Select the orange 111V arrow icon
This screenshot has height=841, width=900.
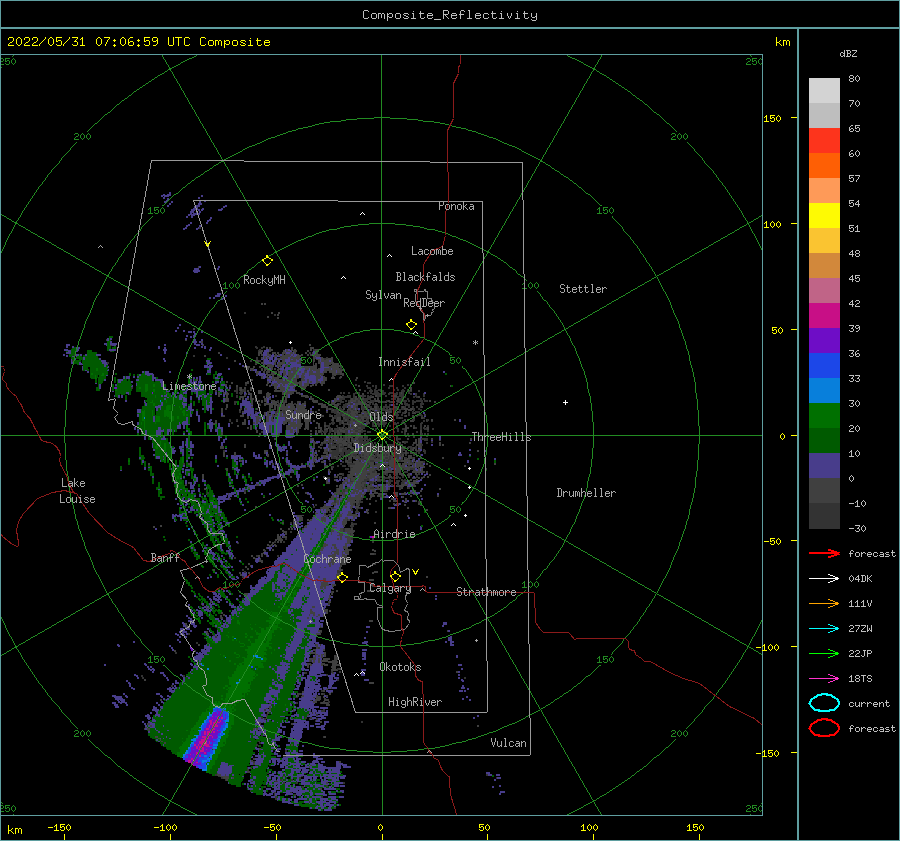coord(824,603)
